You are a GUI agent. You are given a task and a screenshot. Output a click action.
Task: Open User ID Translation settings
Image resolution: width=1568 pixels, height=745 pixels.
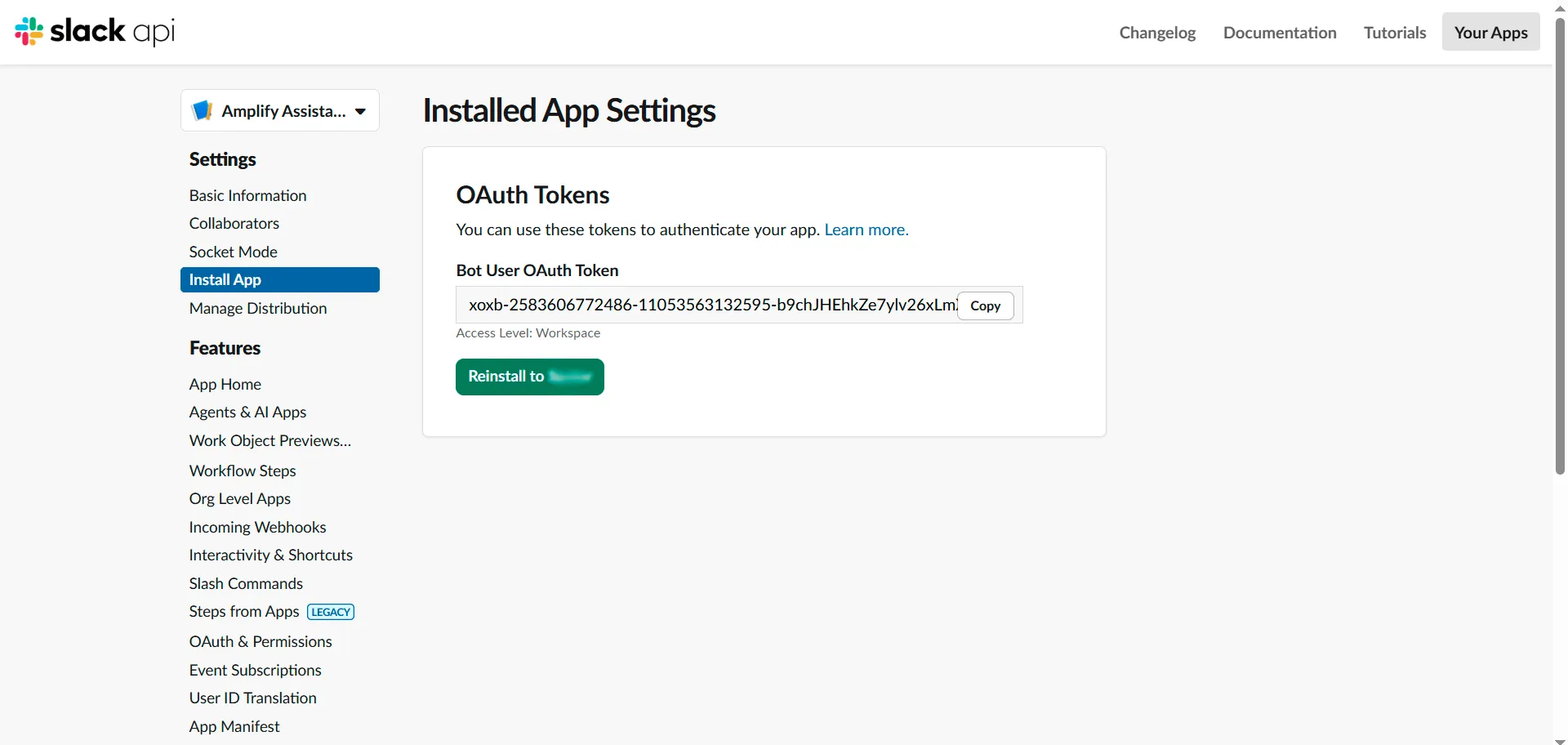point(252,698)
